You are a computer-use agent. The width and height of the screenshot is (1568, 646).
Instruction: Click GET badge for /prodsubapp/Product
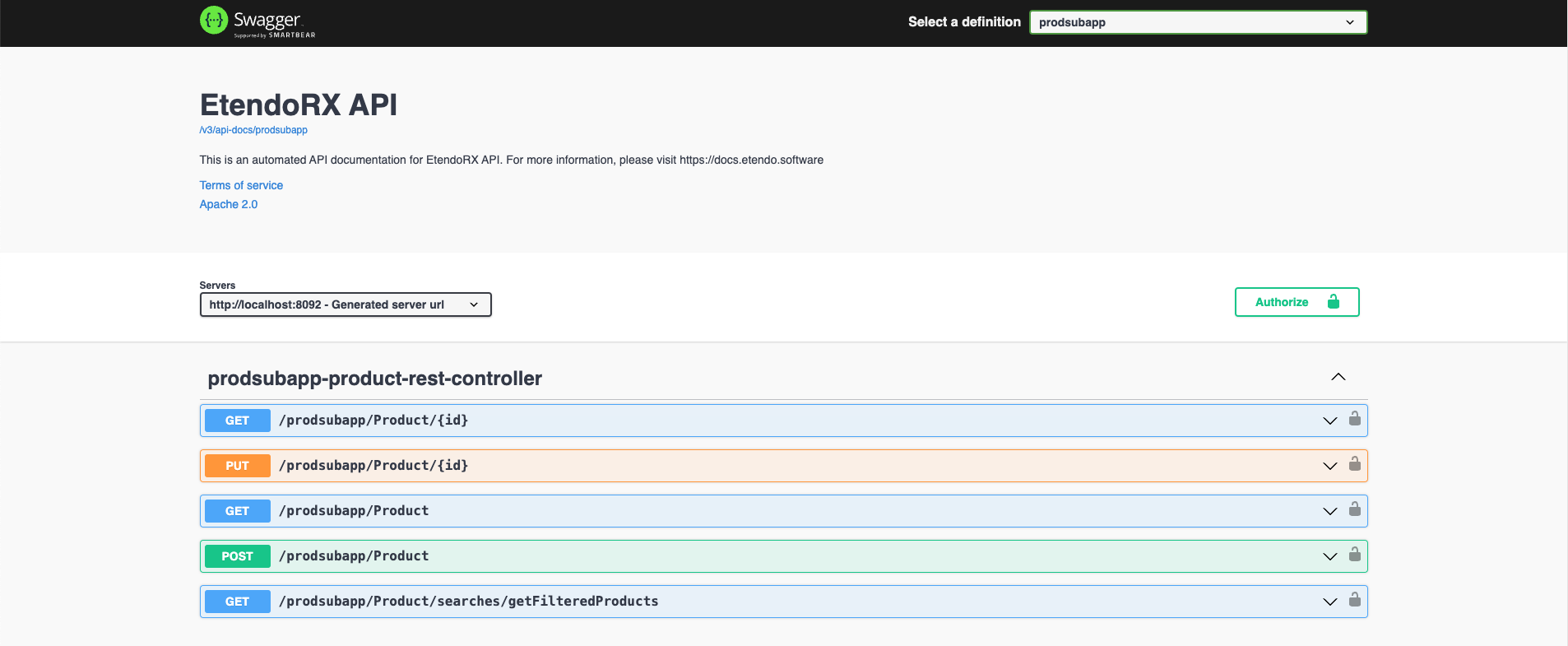(x=237, y=511)
